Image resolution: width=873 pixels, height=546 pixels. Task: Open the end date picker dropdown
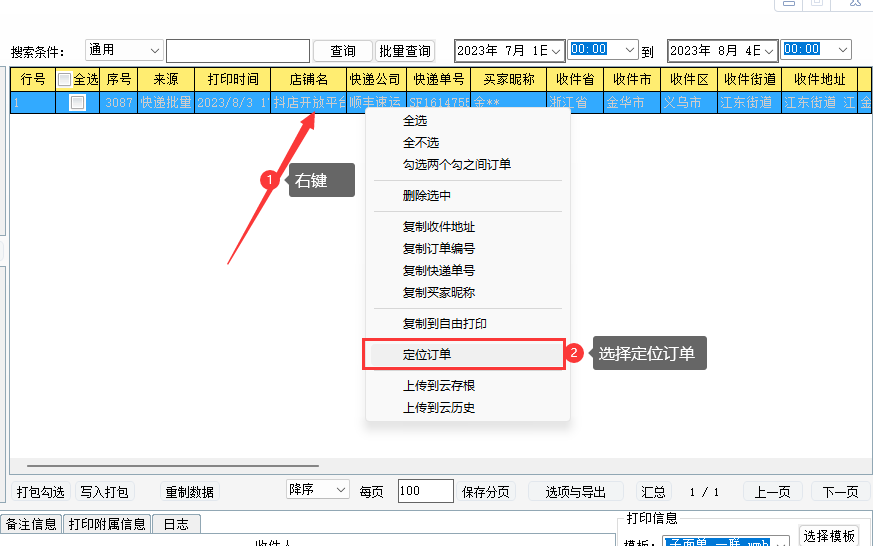point(771,50)
